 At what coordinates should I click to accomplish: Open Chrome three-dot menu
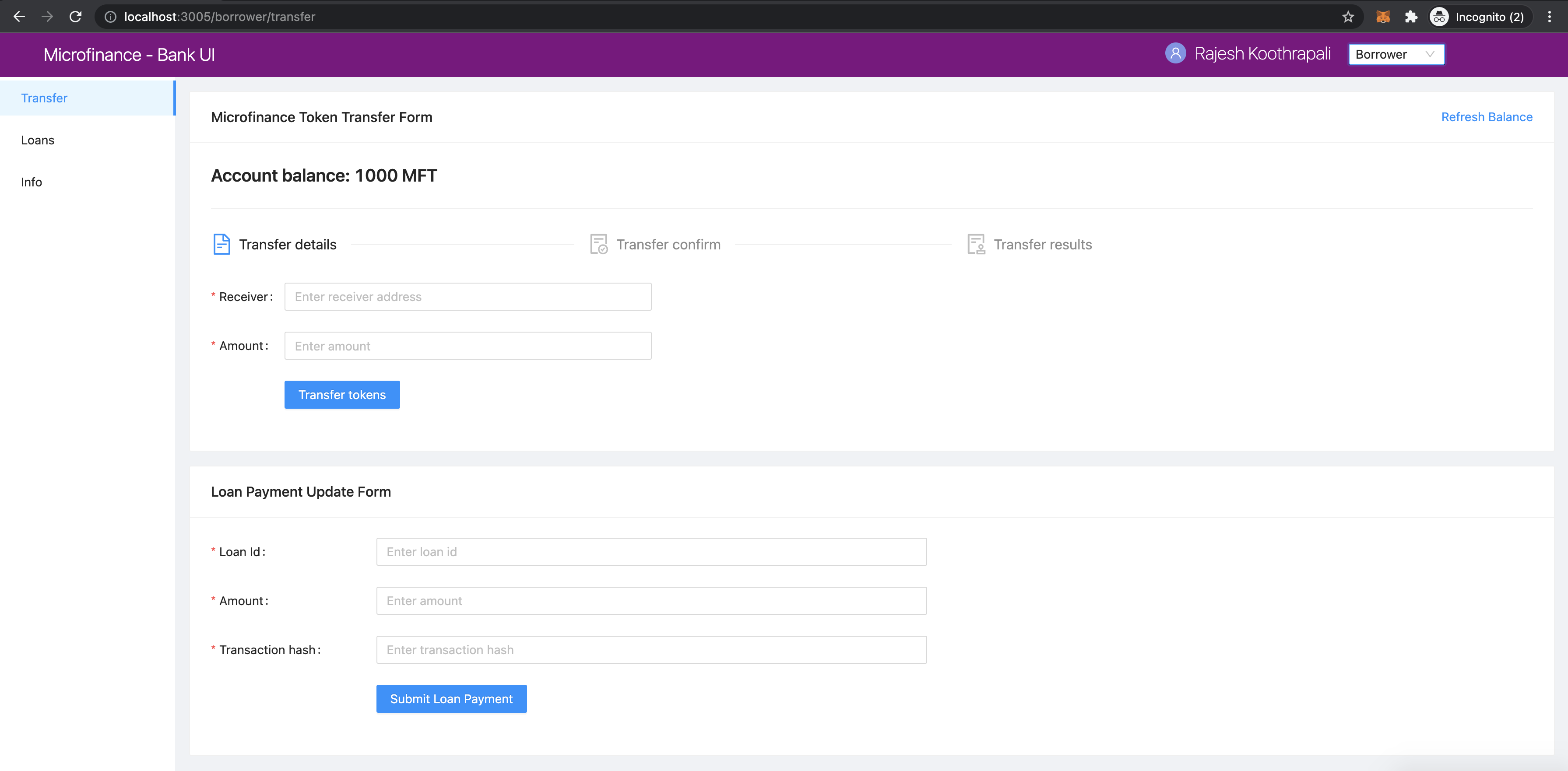pos(1549,17)
